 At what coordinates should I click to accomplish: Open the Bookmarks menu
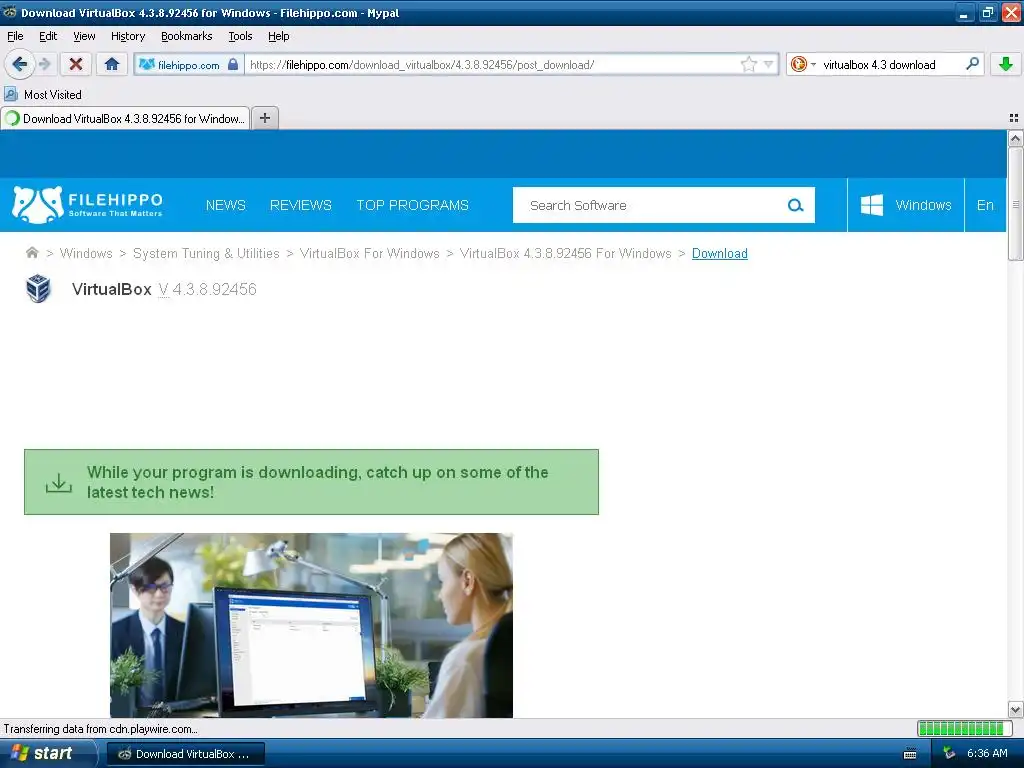click(187, 36)
